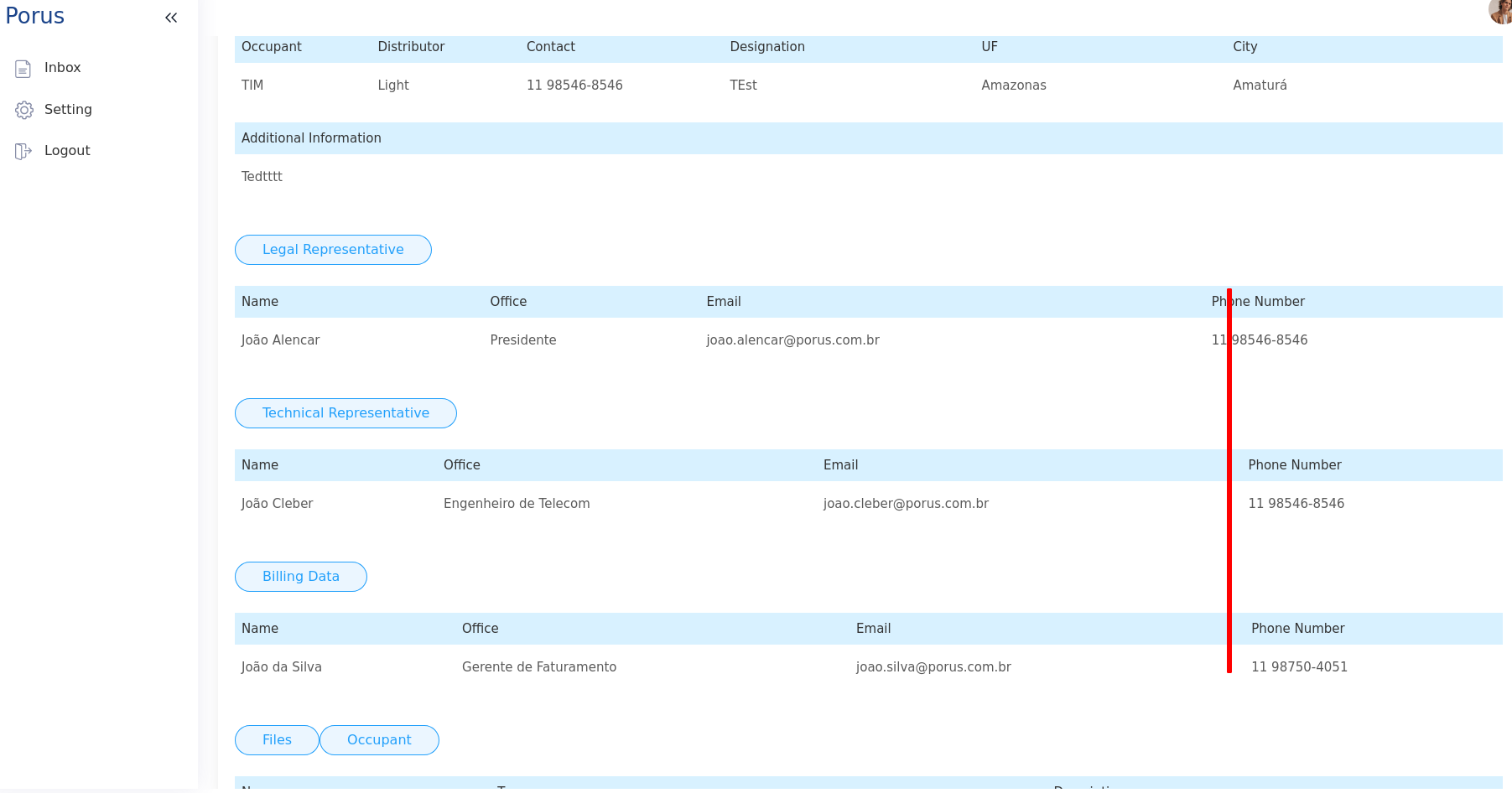Switch to the Files tab

click(x=277, y=740)
